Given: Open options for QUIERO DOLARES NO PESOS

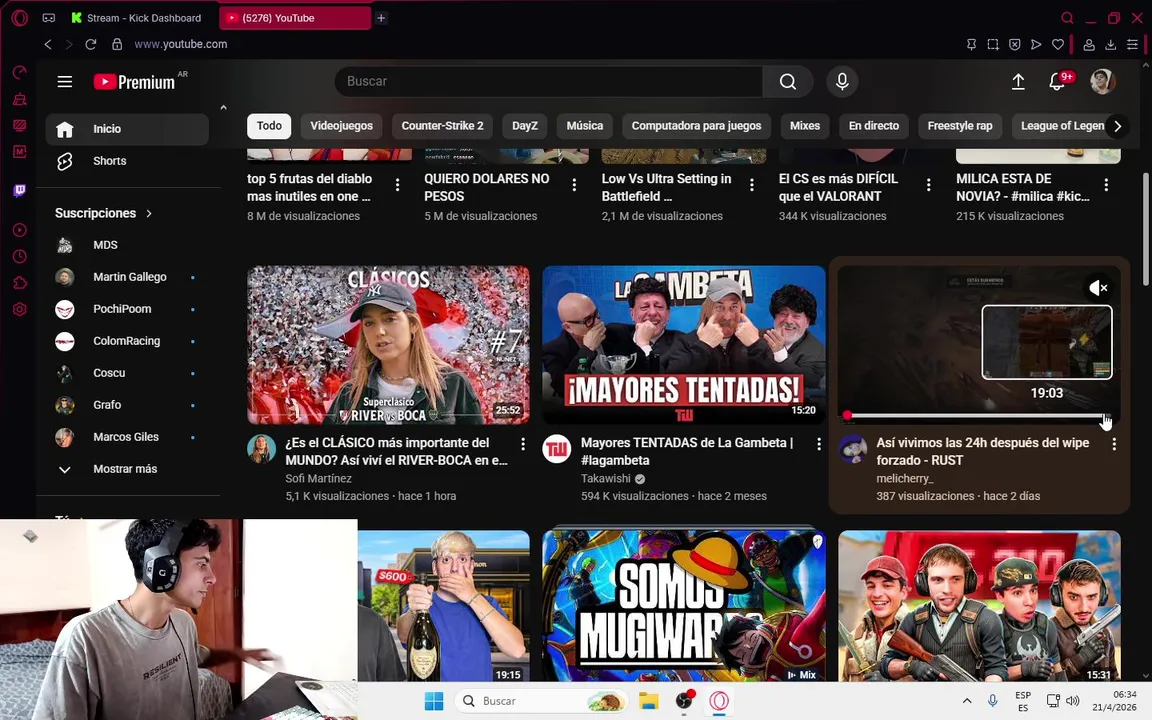Looking at the screenshot, I should (x=575, y=185).
